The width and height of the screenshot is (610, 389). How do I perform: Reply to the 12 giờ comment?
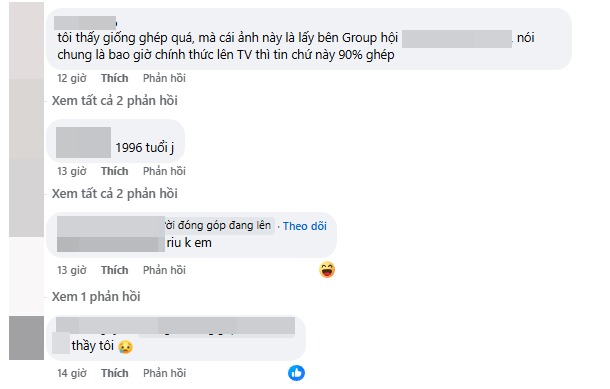[164, 78]
